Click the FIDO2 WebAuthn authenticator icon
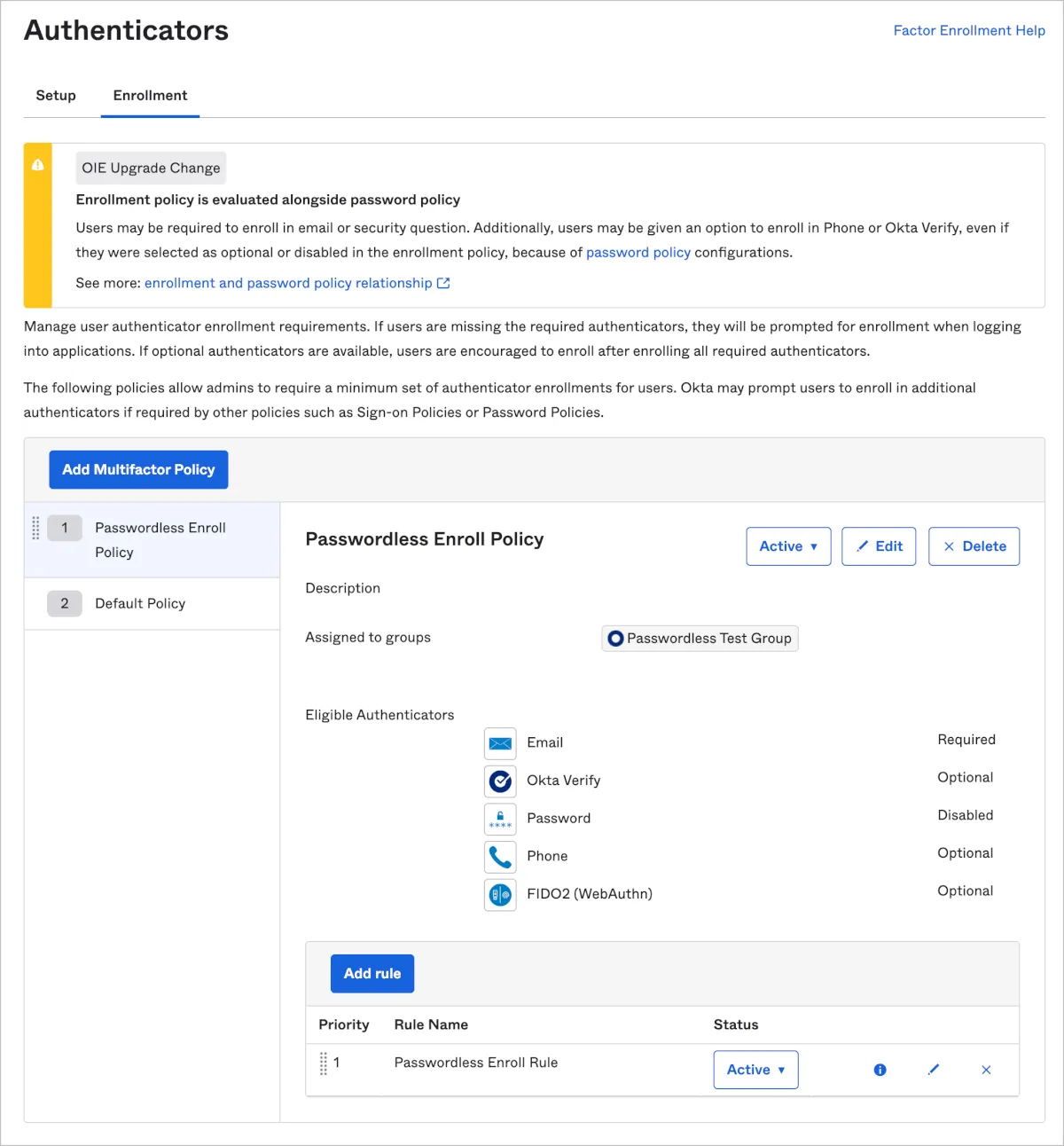Image resolution: width=1064 pixels, height=1146 pixels. [x=500, y=895]
